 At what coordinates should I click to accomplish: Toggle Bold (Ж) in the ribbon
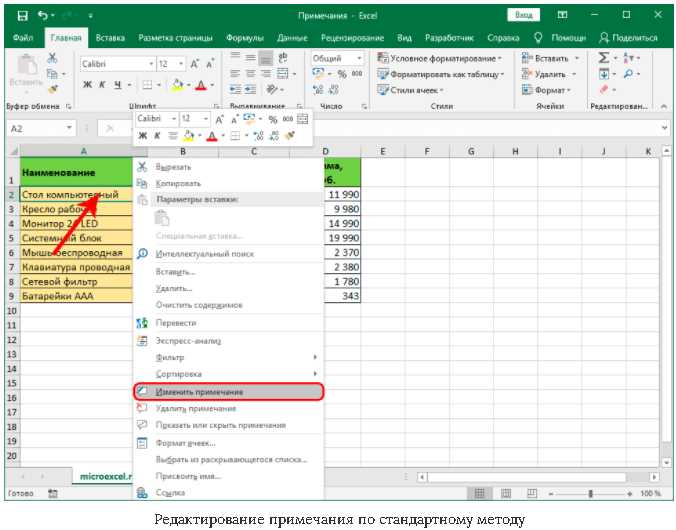(x=87, y=85)
